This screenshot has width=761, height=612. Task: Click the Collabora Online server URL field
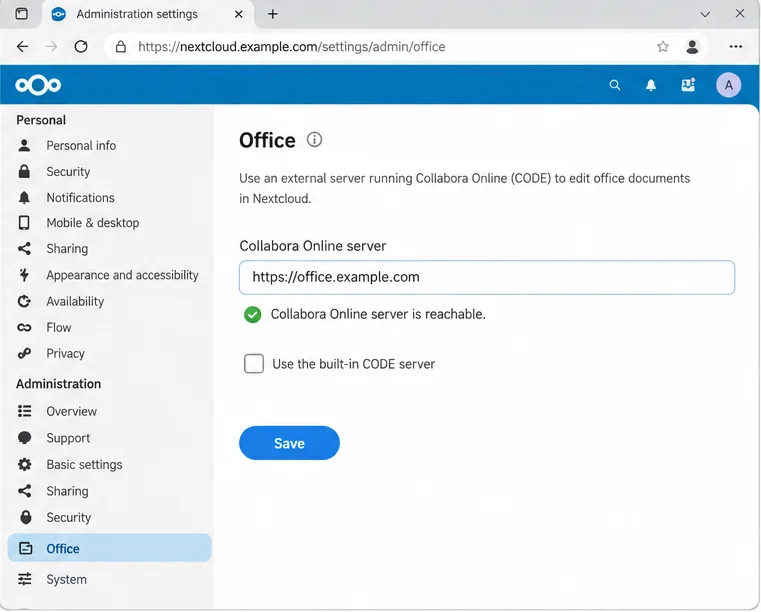click(487, 277)
